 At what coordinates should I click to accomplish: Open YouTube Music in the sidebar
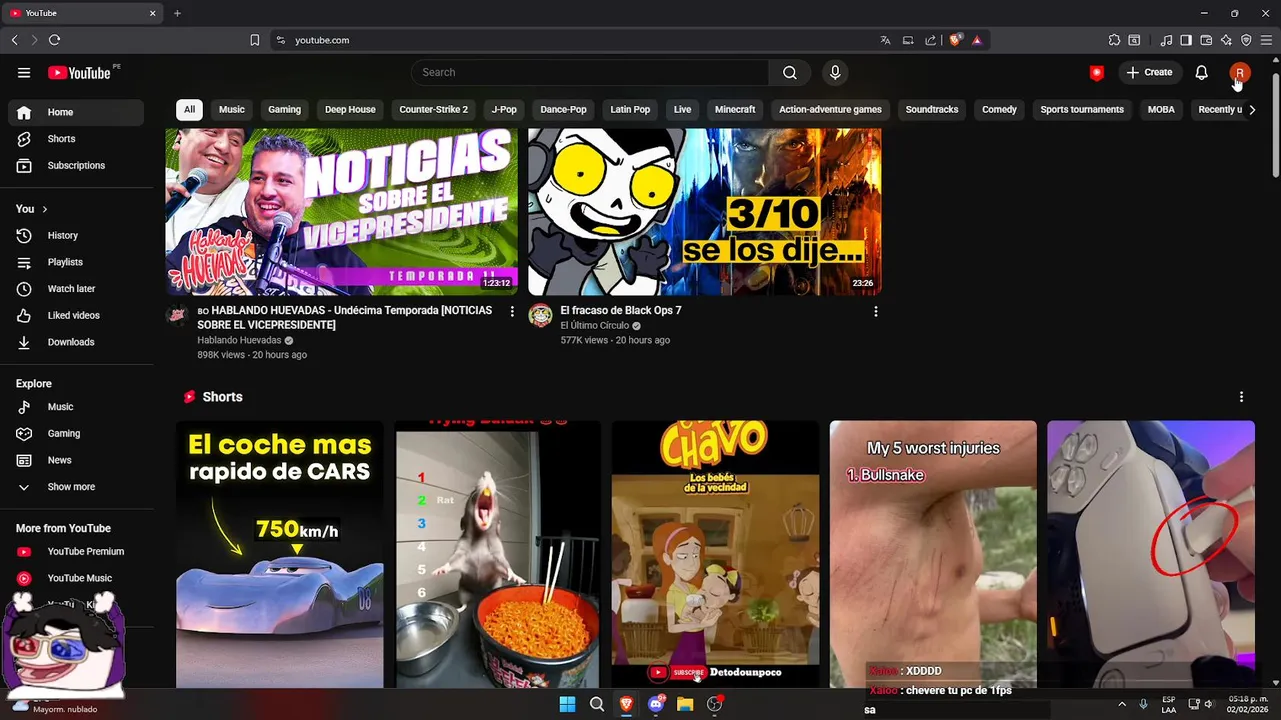click(x=76, y=578)
